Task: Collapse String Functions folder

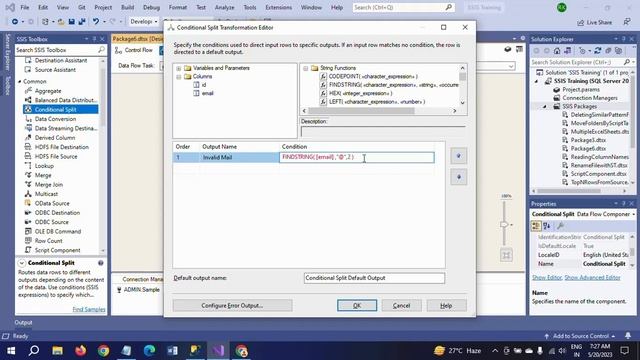Action: click(305, 68)
